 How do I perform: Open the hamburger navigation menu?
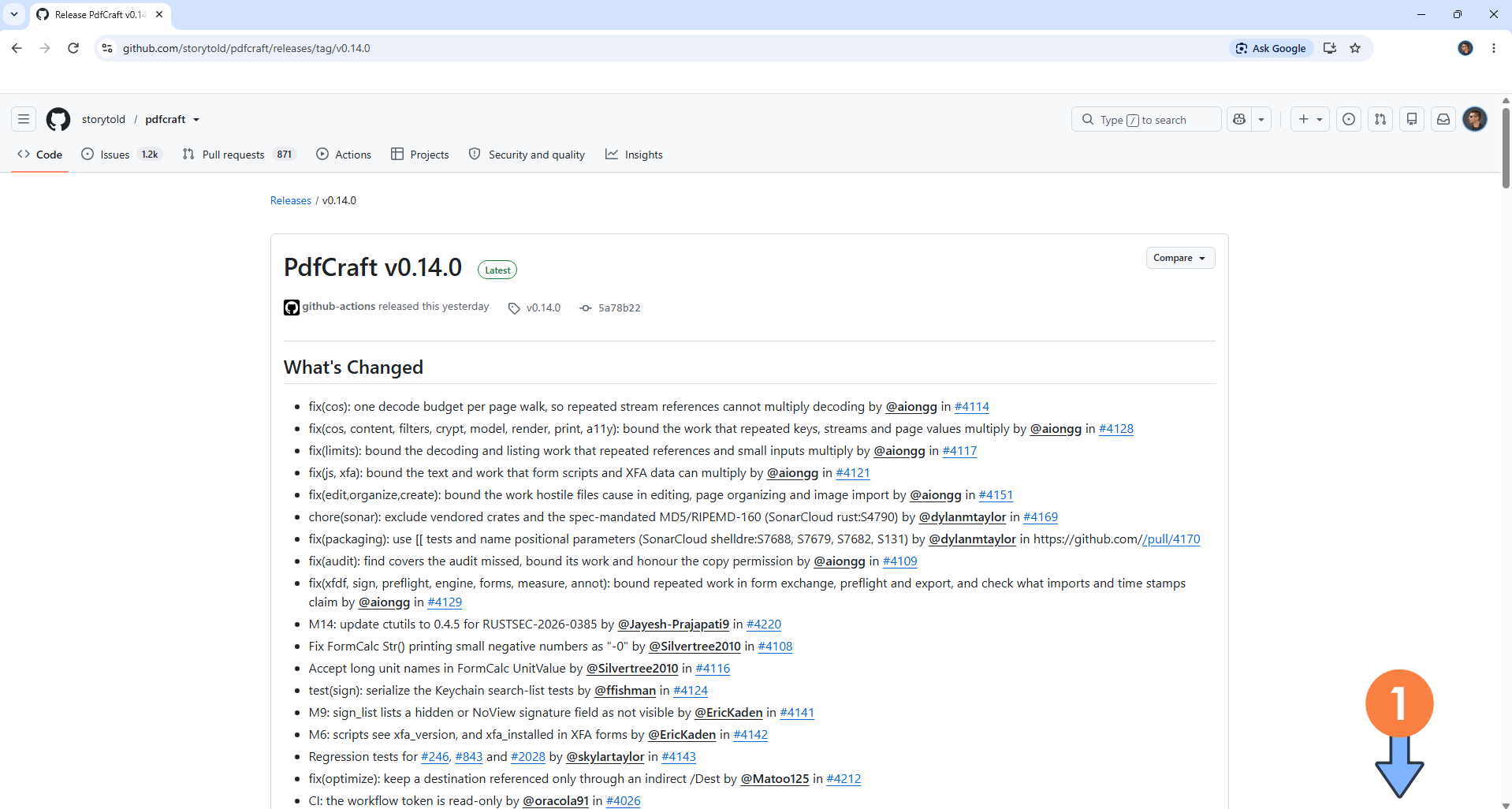24,119
